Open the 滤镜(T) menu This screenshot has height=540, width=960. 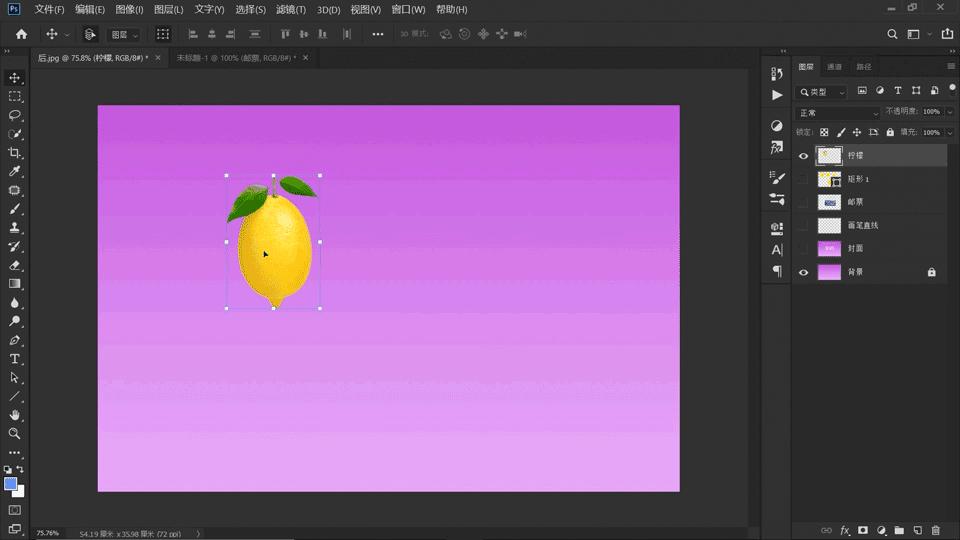pos(291,9)
